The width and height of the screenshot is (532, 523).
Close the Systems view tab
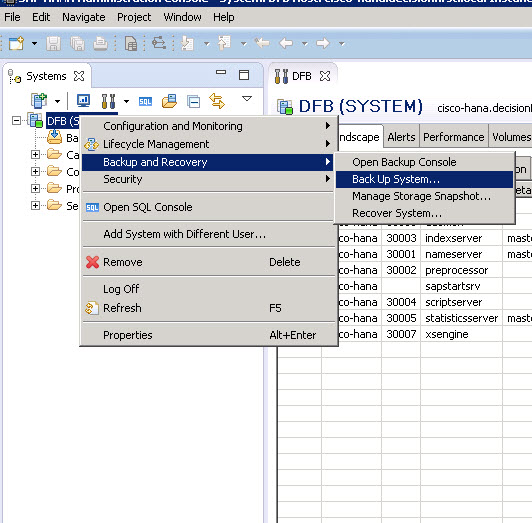click(x=79, y=76)
